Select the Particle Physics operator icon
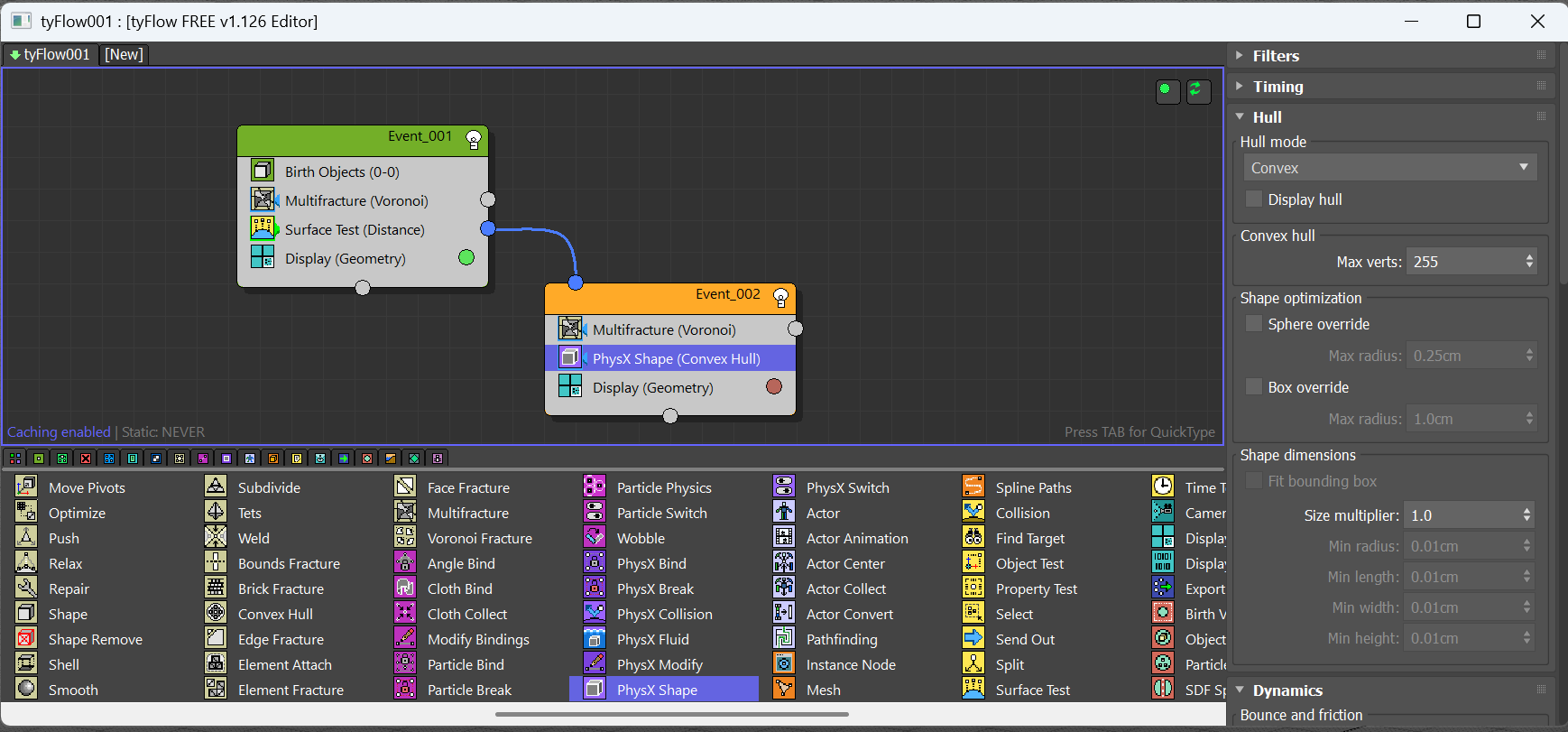The height and width of the screenshot is (732, 1568). (x=595, y=486)
